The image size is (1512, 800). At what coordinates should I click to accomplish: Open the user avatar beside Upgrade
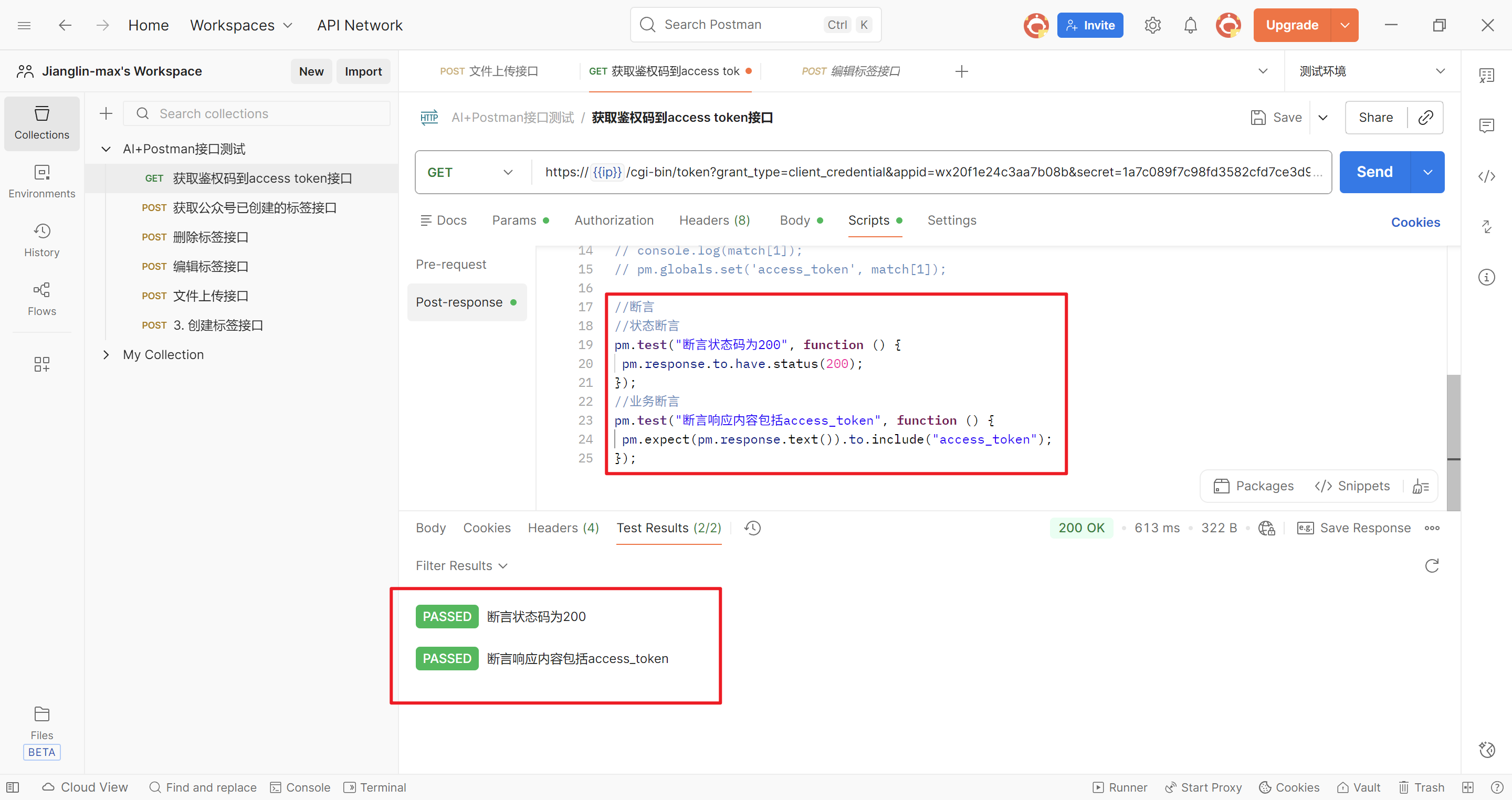(x=1228, y=25)
